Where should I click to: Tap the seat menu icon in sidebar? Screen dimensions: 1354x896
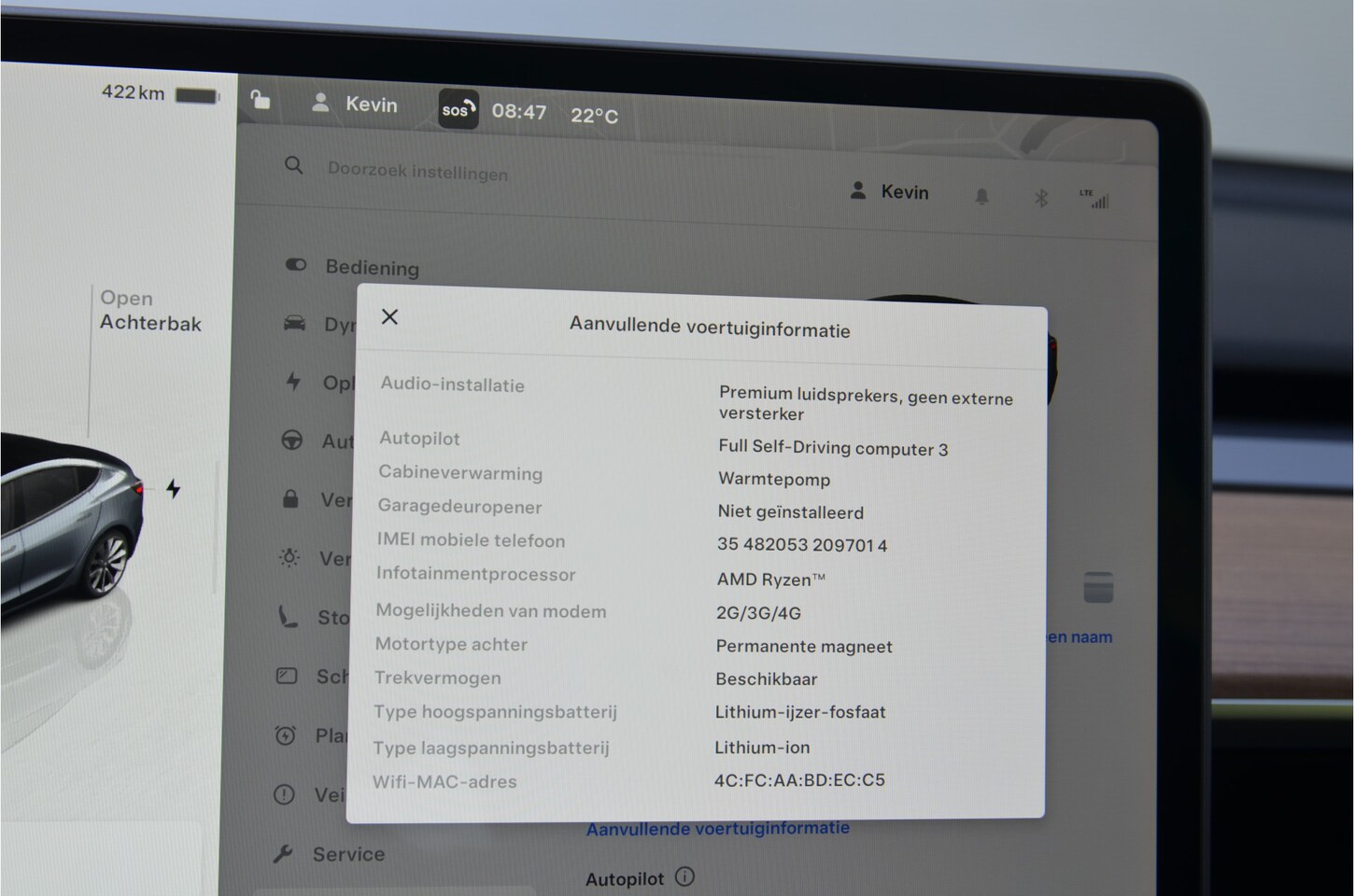[288, 616]
